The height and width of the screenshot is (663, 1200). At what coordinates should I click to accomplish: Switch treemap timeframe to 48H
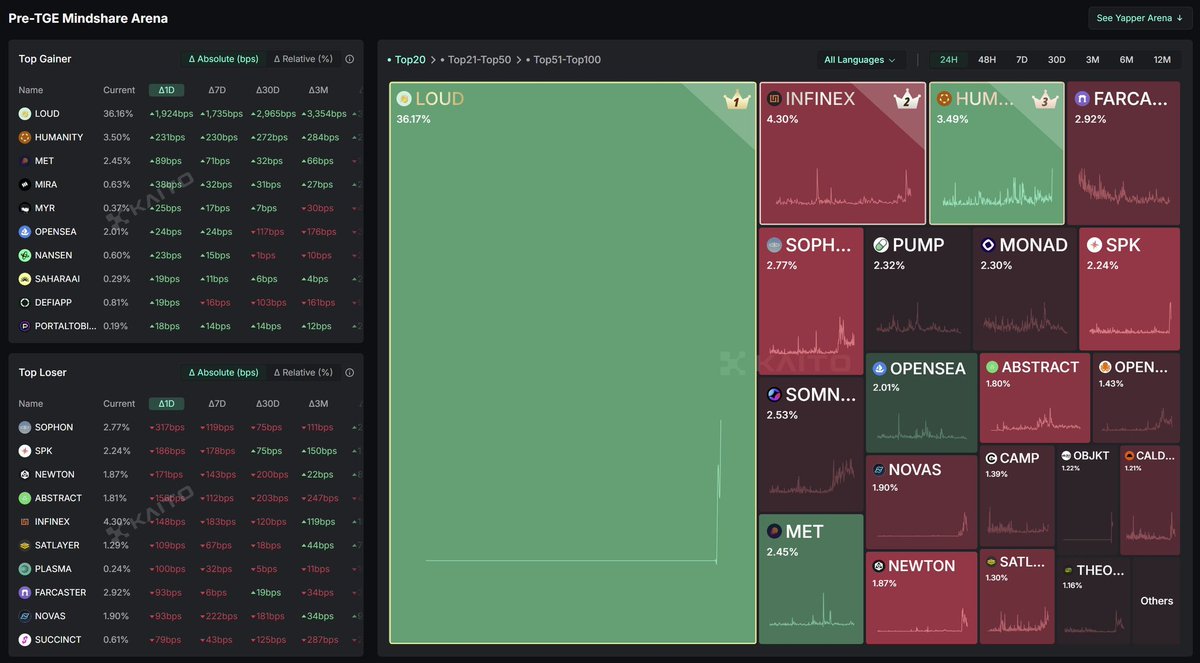[x=987, y=60]
